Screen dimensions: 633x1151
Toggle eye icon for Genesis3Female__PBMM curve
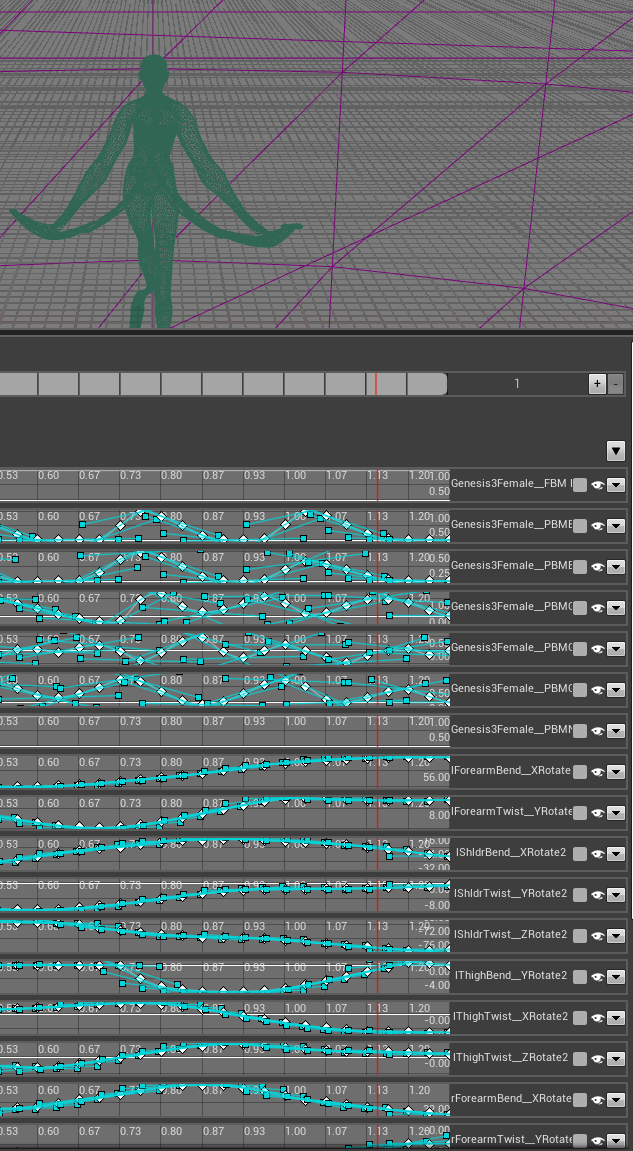[598, 731]
